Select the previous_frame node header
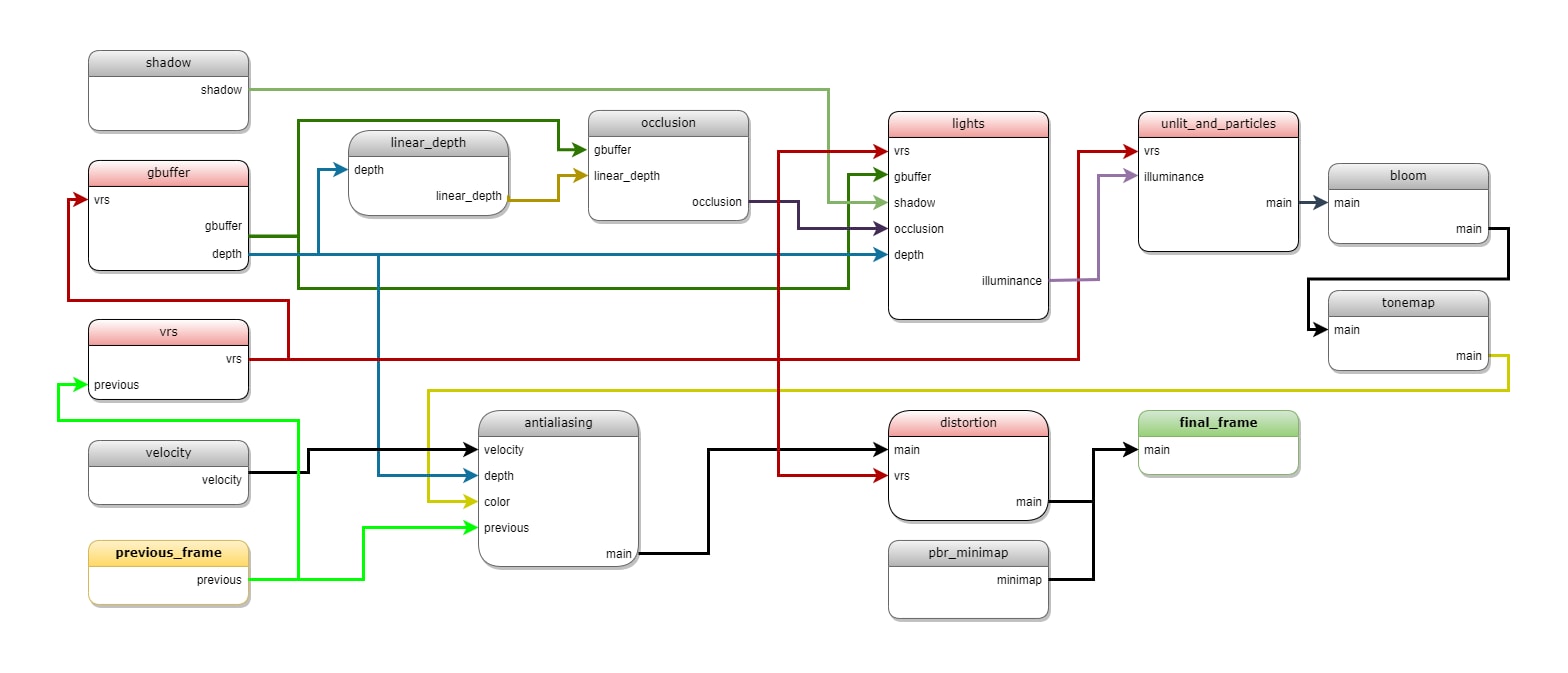The height and width of the screenshot is (673, 1568). 168,553
